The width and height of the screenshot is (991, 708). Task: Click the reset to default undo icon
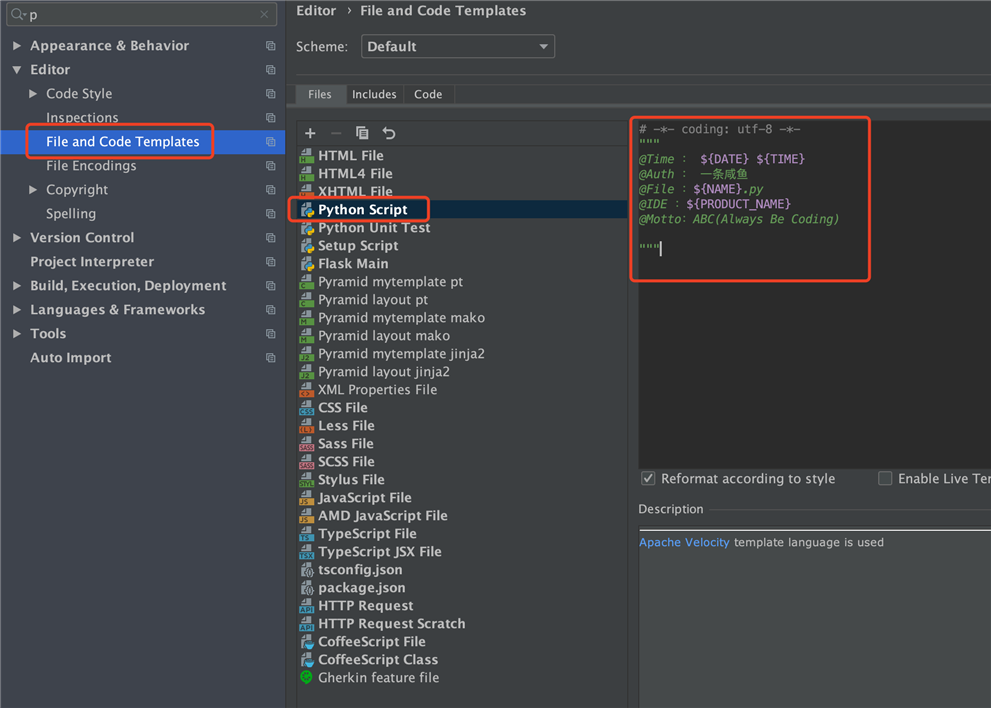pyautogui.click(x=389, y=133)
